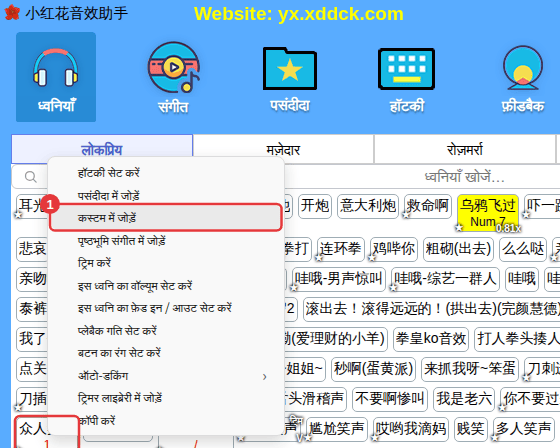The image size is (560, 448).
Task: Play the 尴尬笑声 sound button
Action: point(337,429)
